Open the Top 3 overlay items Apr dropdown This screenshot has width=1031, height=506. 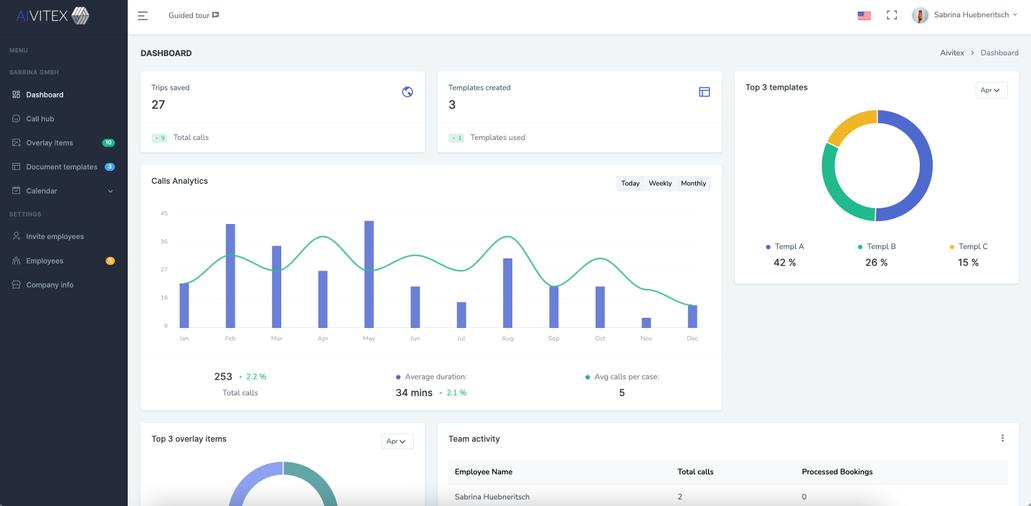[397, 441]
